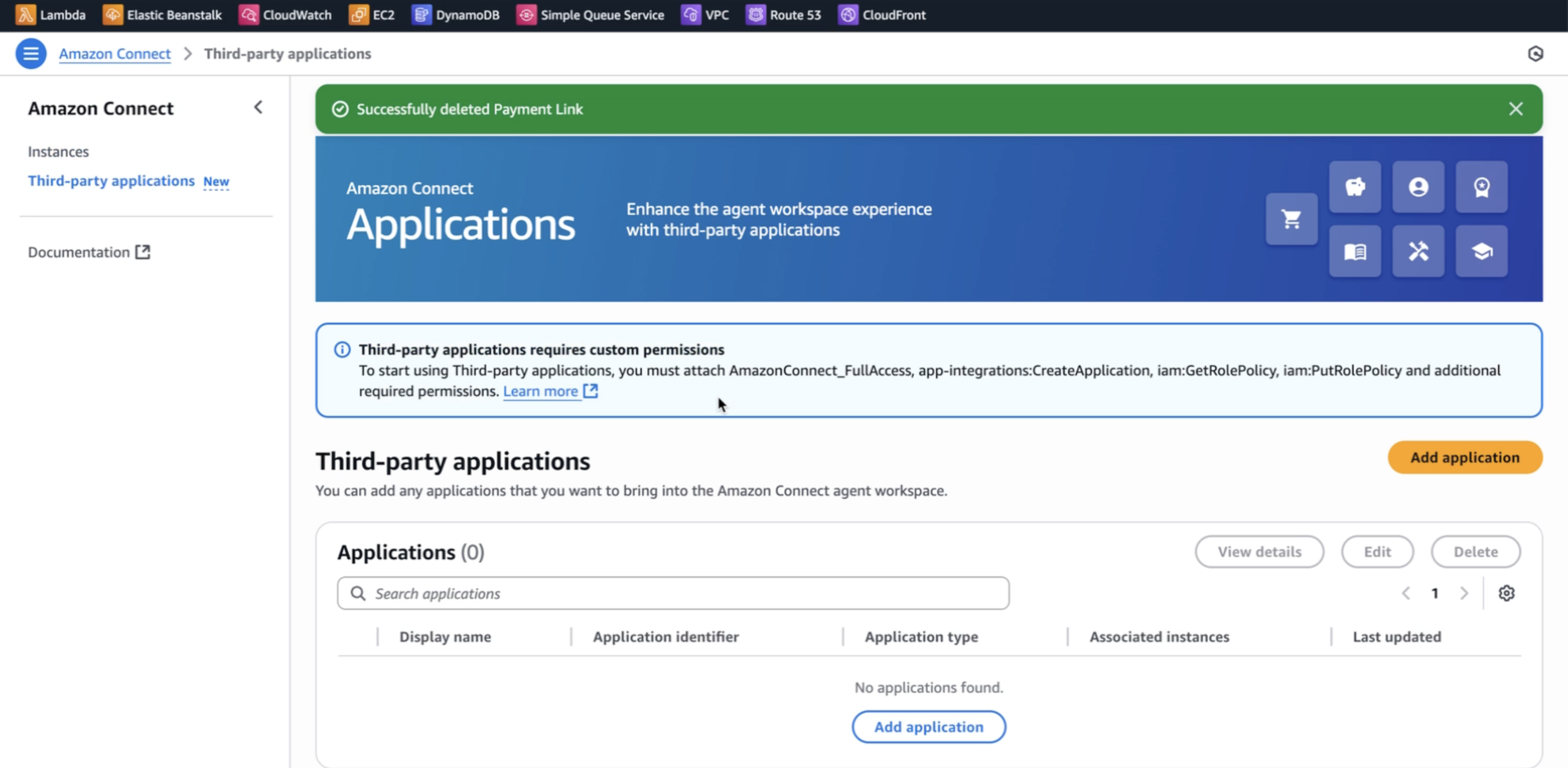Click the tools wrench tile icon

point(1418,252)
